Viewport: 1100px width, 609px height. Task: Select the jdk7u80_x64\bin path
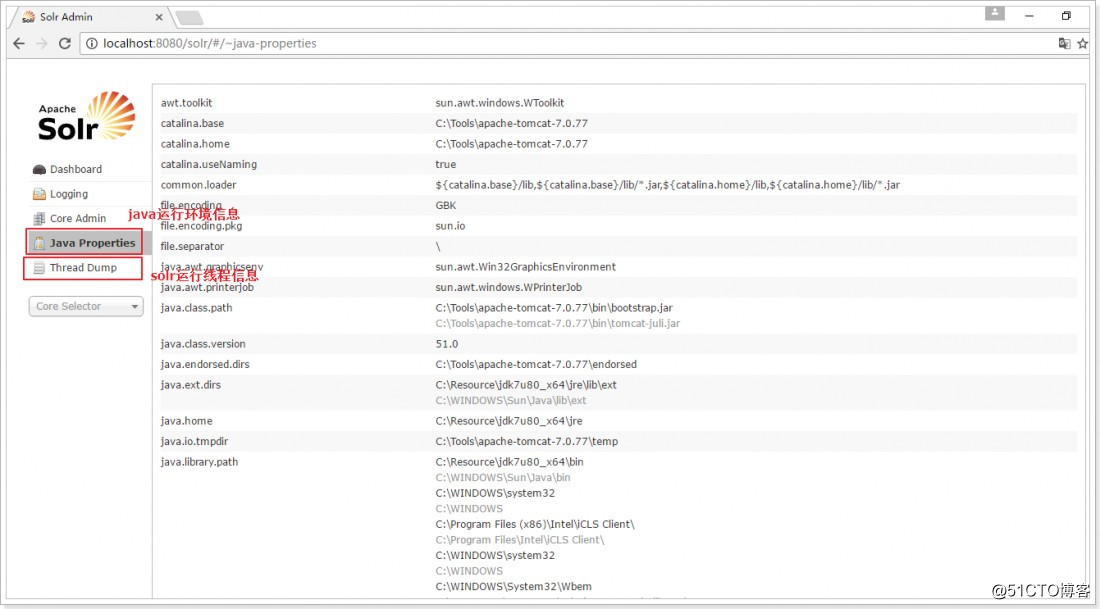pos(509,462)
